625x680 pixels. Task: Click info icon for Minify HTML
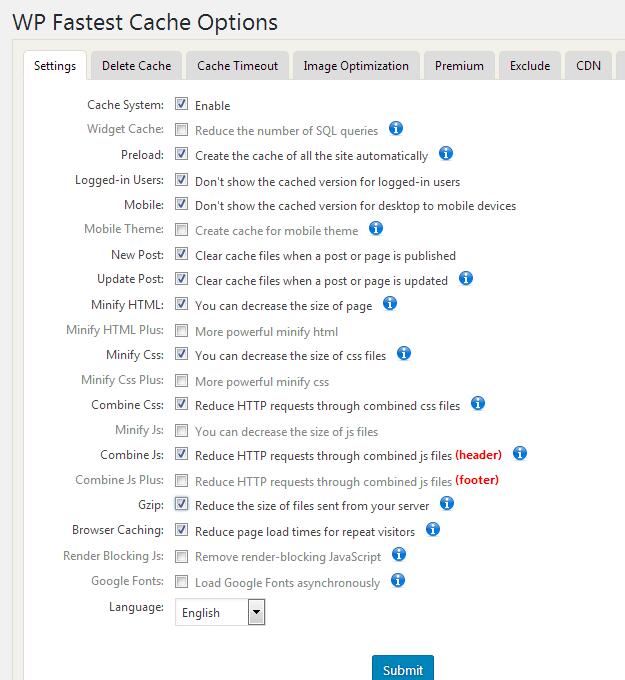coord(390,303)
